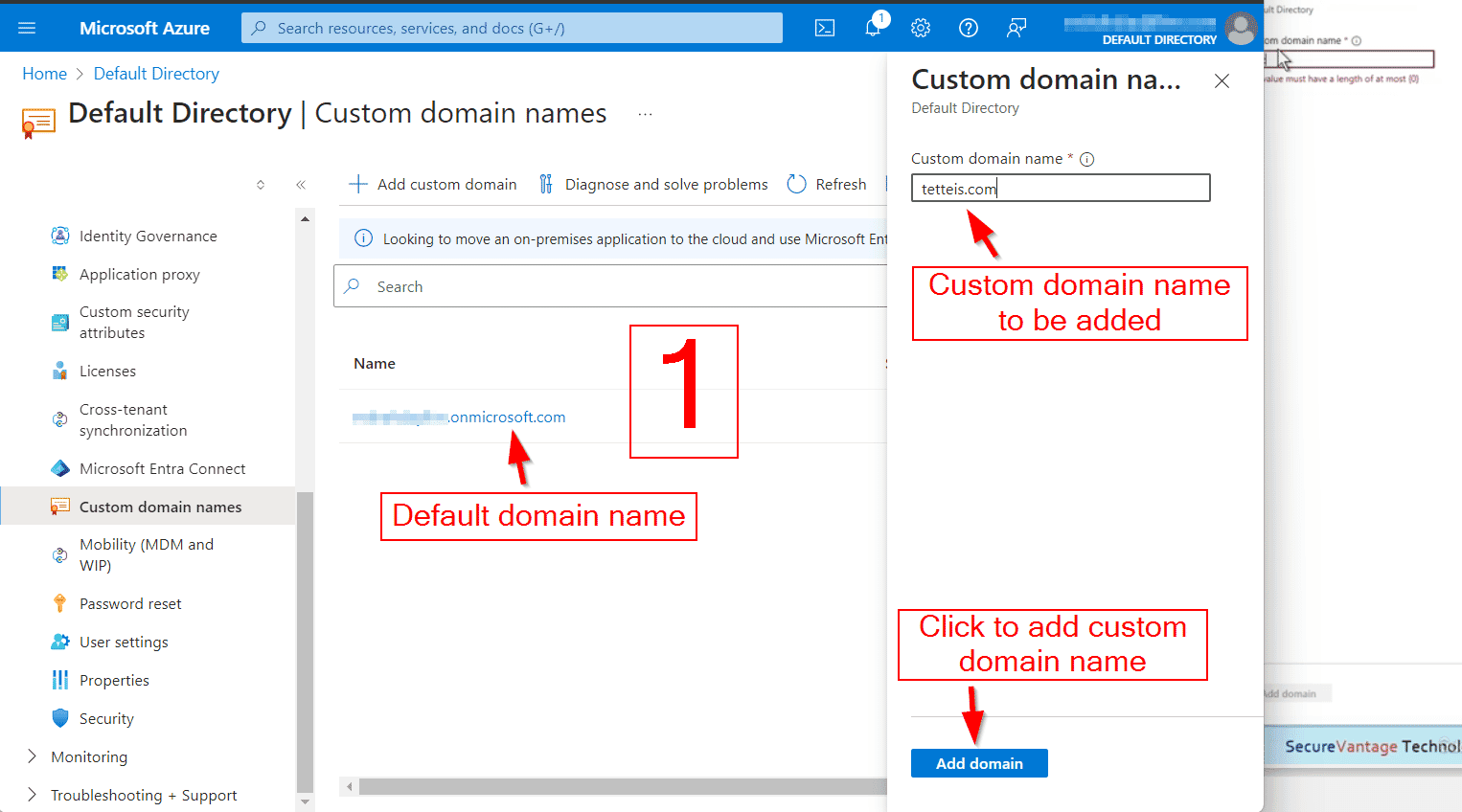1462x812 pixels.
Task: Open portal settings gear
Action: coord(921,28)
